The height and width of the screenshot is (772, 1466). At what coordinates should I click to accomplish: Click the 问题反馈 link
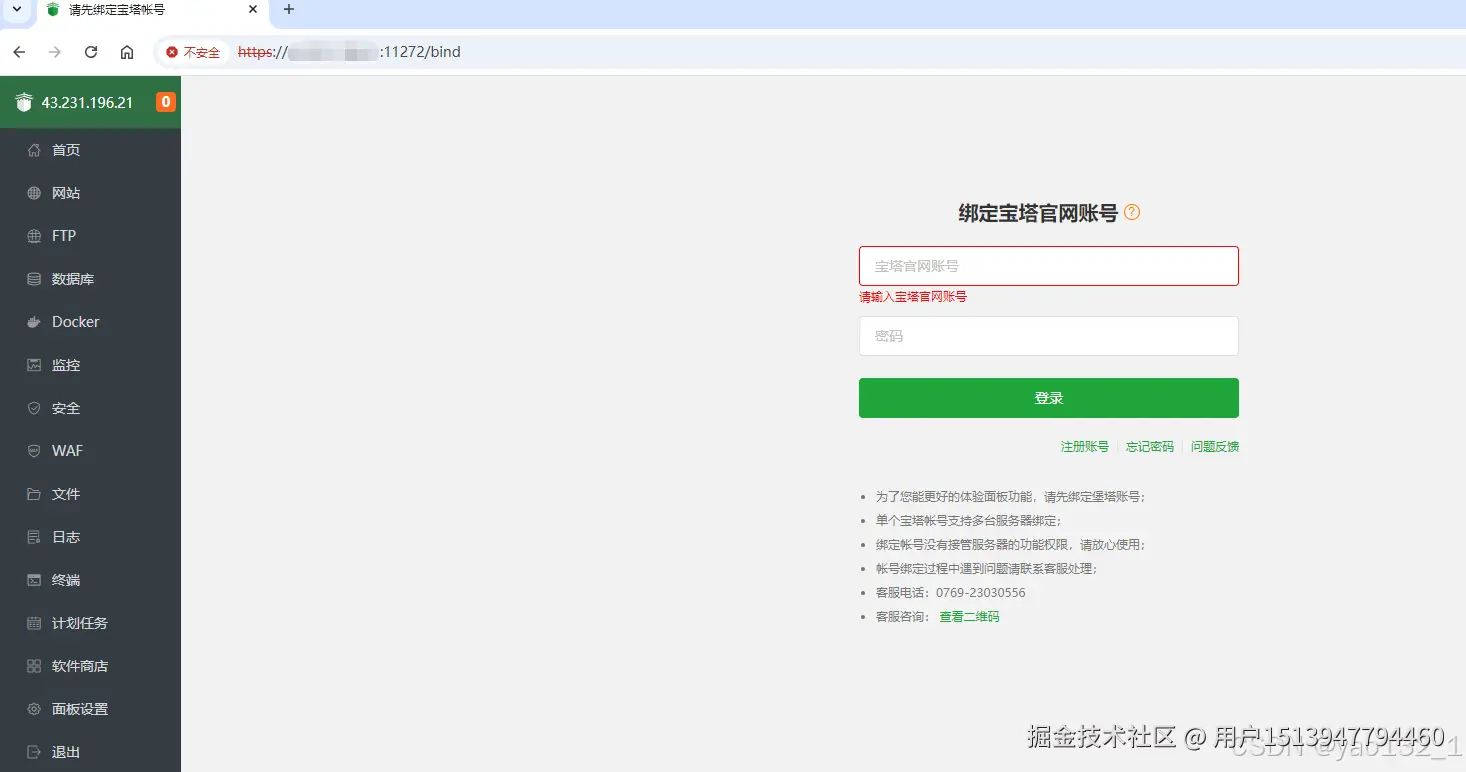click(x=1215, y=447)
